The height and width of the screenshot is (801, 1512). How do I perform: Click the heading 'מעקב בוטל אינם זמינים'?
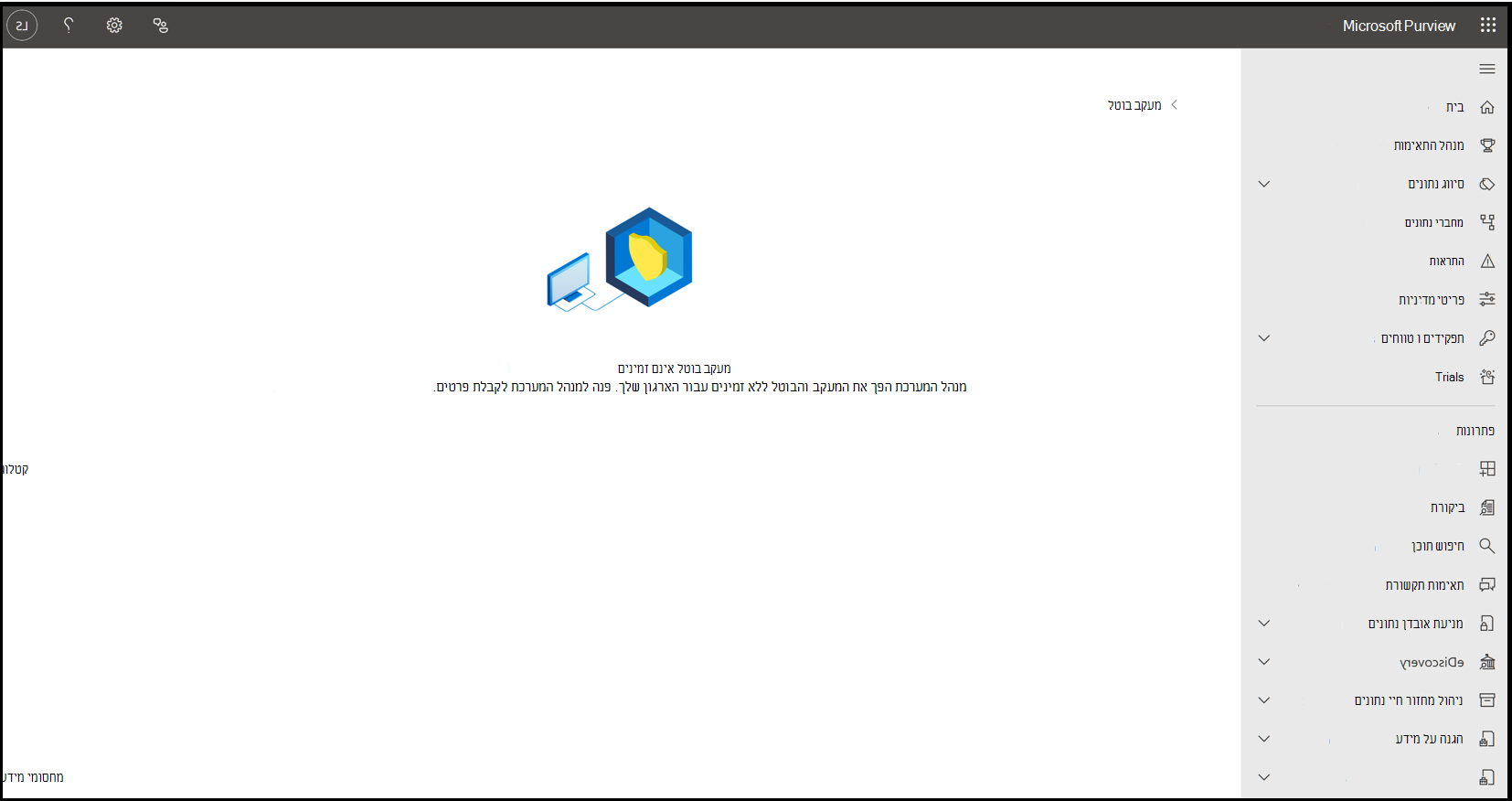(x=675, y=368)
